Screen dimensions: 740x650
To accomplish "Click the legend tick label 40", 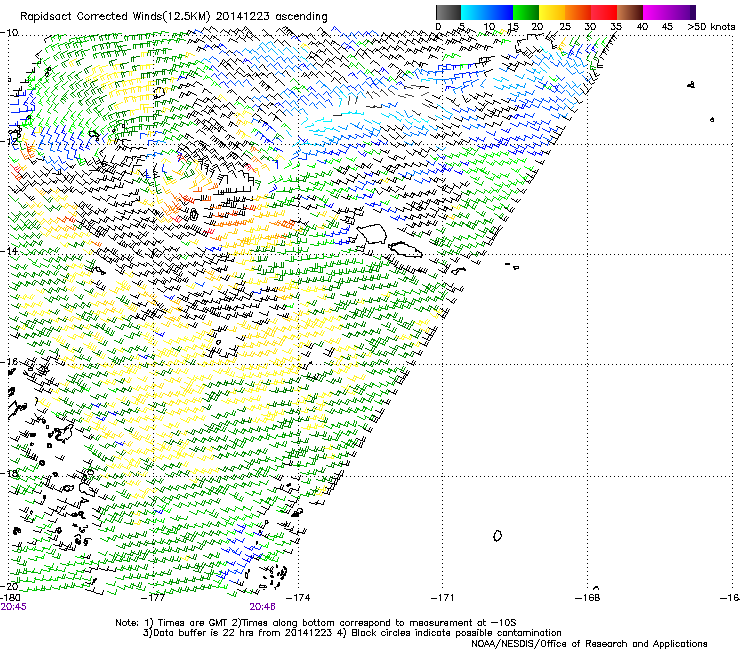I will tap(642, 27).
